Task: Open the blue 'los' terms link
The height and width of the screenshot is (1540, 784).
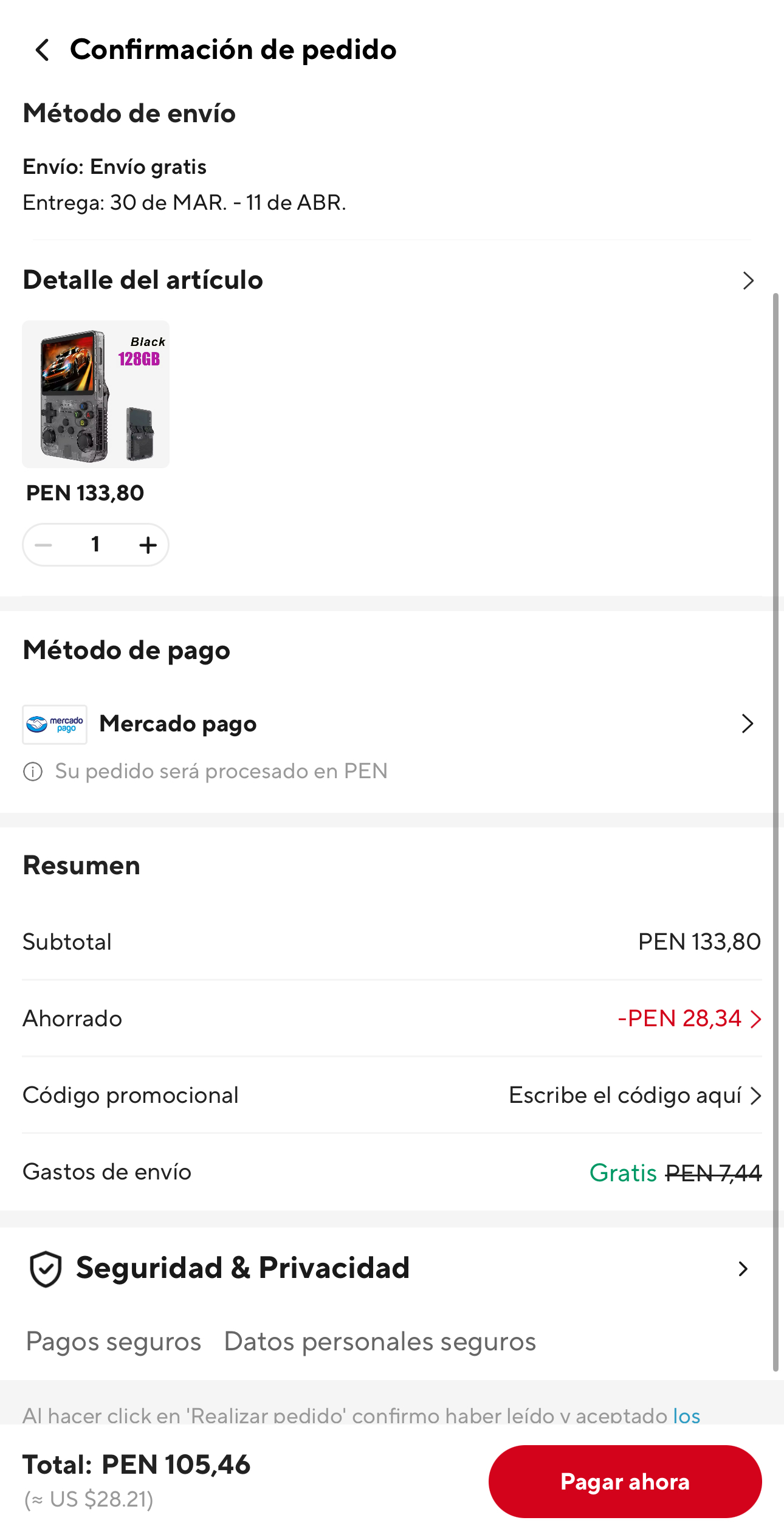Action: [686, 1416]
